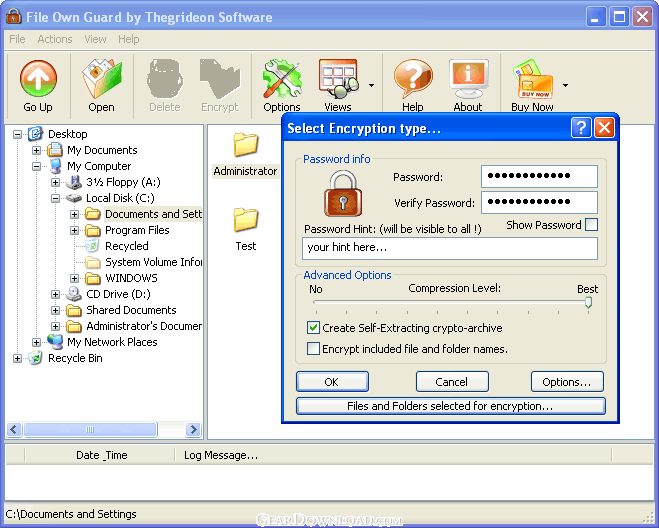
Task: Expand the Program Files node
Action: pyautogui.click(x=74, y=230)
